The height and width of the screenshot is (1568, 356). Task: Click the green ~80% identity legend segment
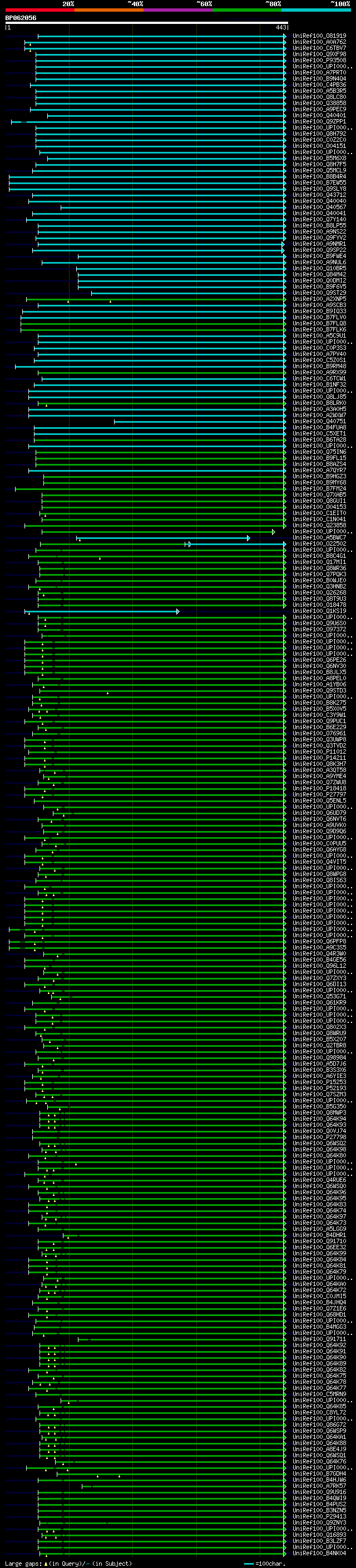(x=246, y=10)
